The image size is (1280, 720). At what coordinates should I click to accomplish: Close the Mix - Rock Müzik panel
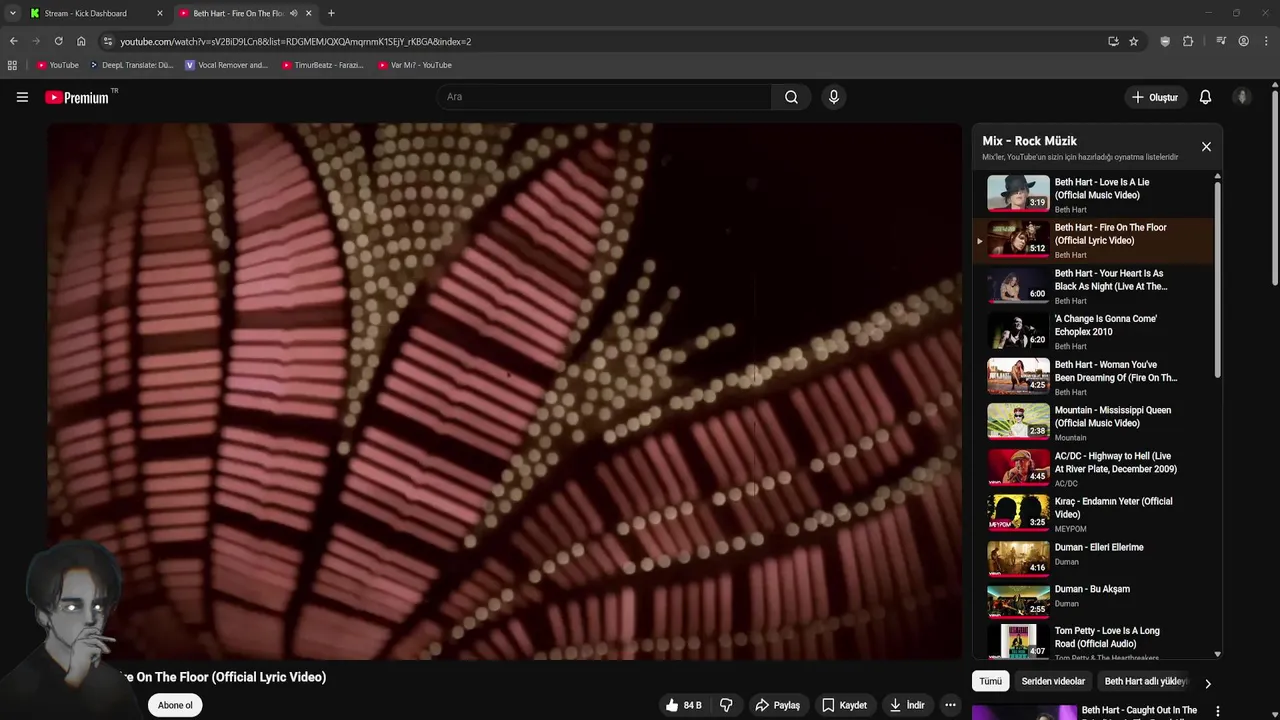(1206, 147)
